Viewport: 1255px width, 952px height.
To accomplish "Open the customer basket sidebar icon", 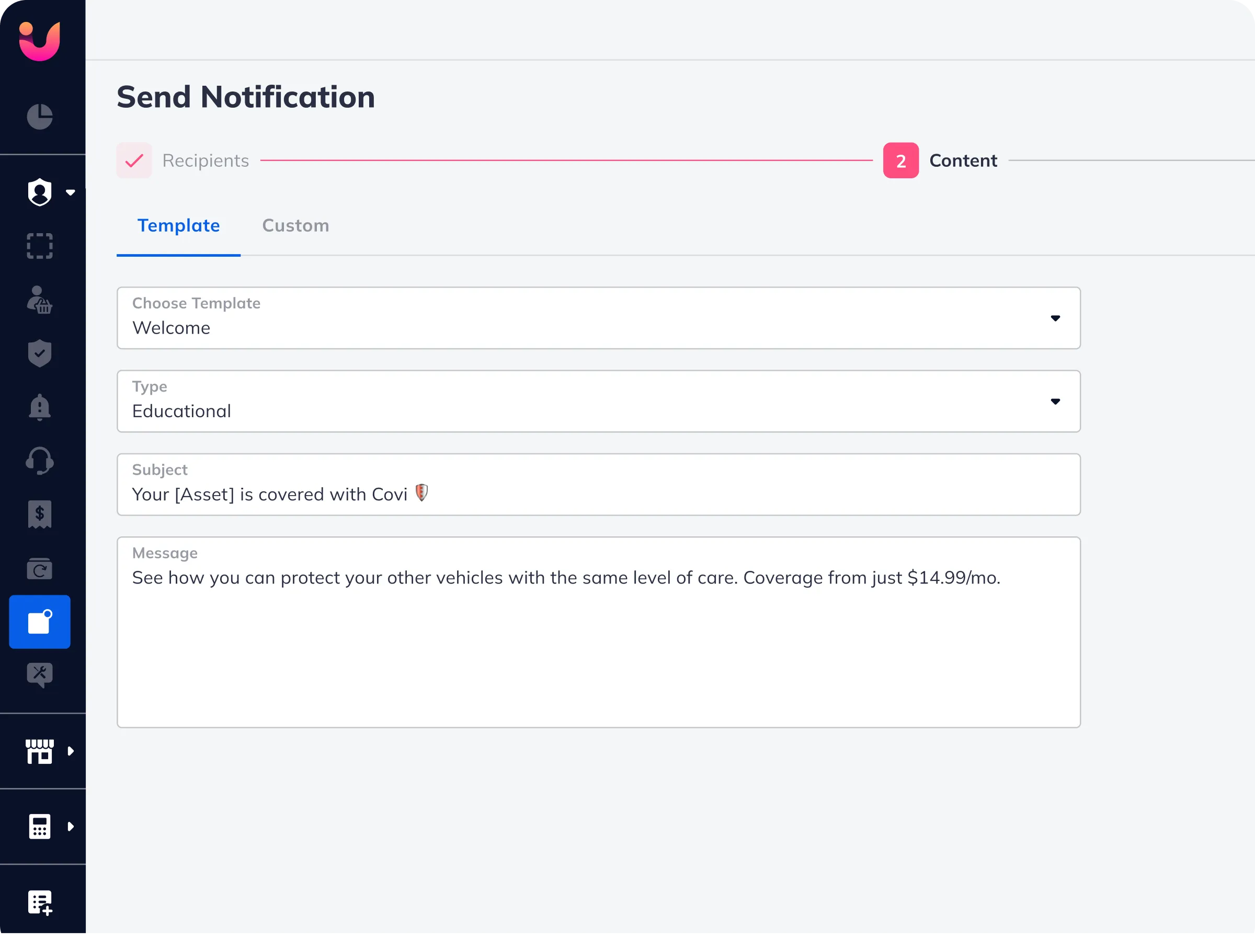I will click(40, 300).
